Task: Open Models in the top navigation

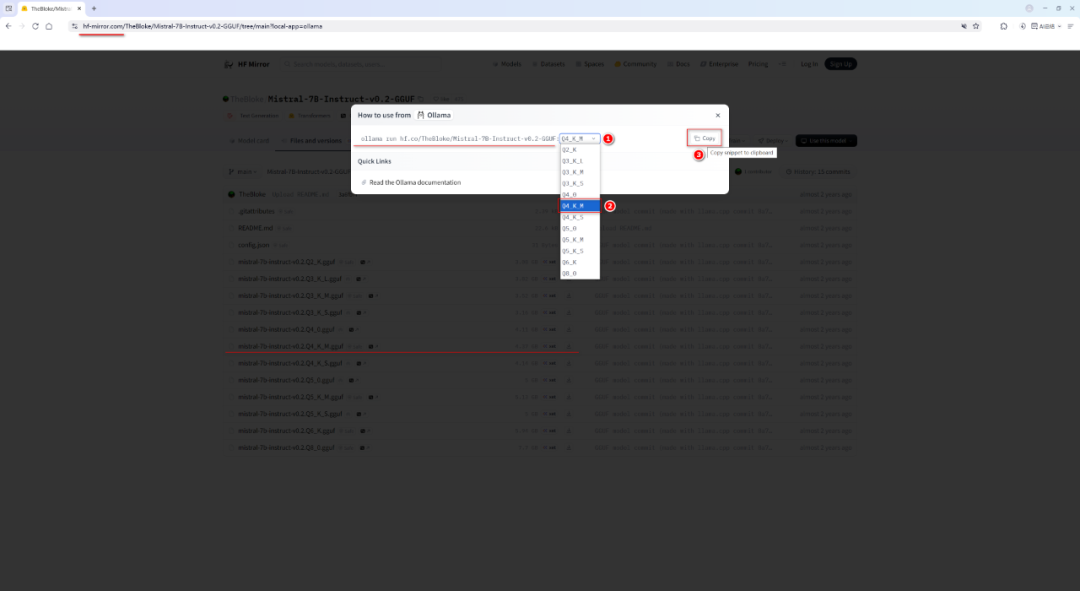Action: [x=507, y=64]
